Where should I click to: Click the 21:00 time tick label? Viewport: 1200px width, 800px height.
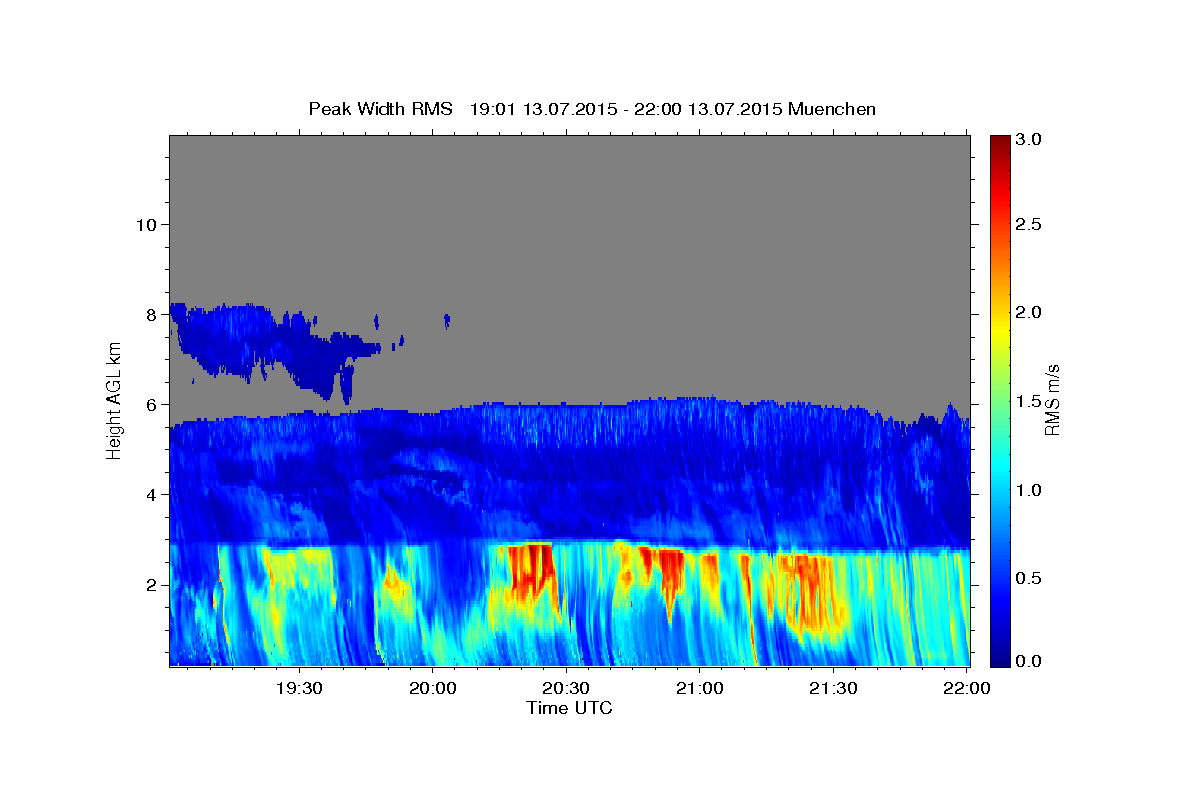[700, 688]
